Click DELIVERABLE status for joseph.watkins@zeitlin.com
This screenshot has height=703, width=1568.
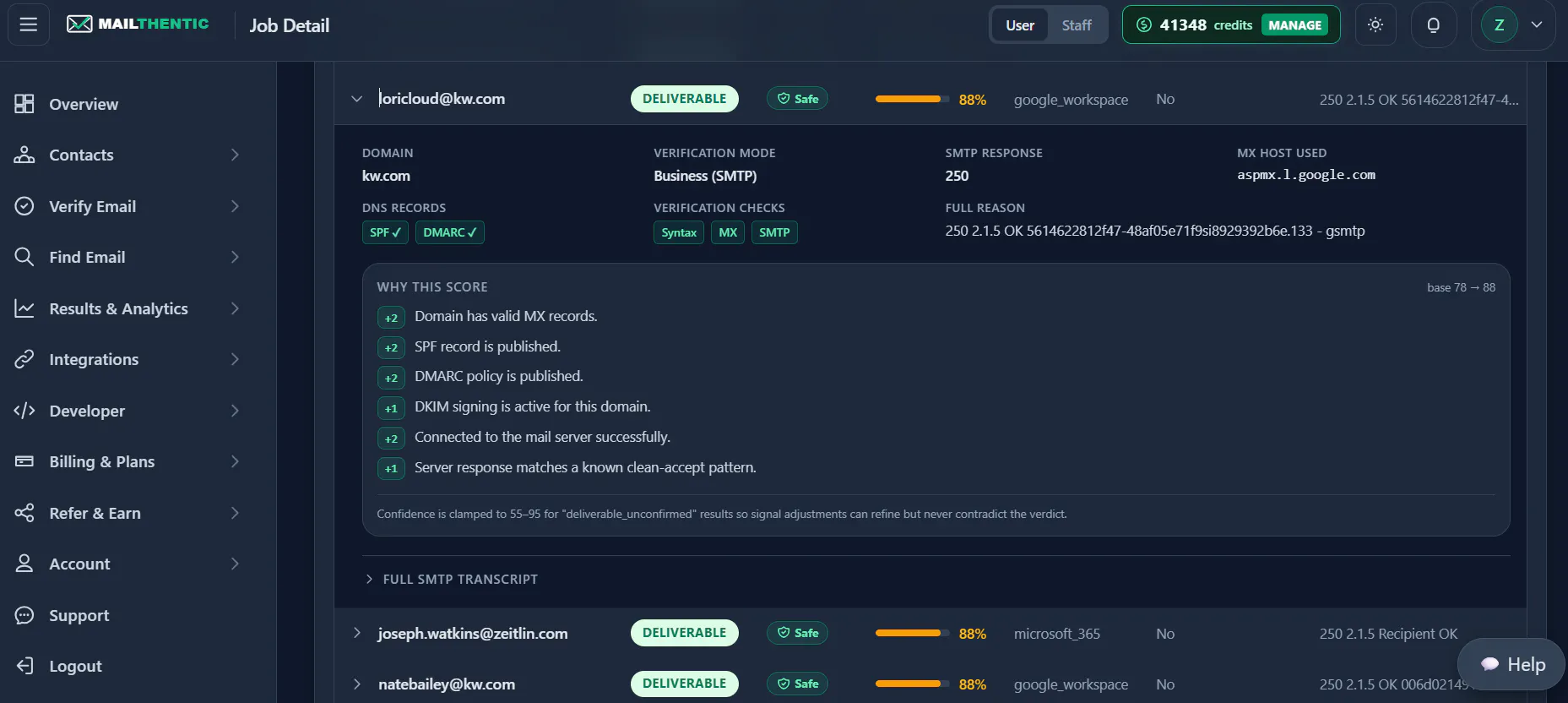click(685, 633)
